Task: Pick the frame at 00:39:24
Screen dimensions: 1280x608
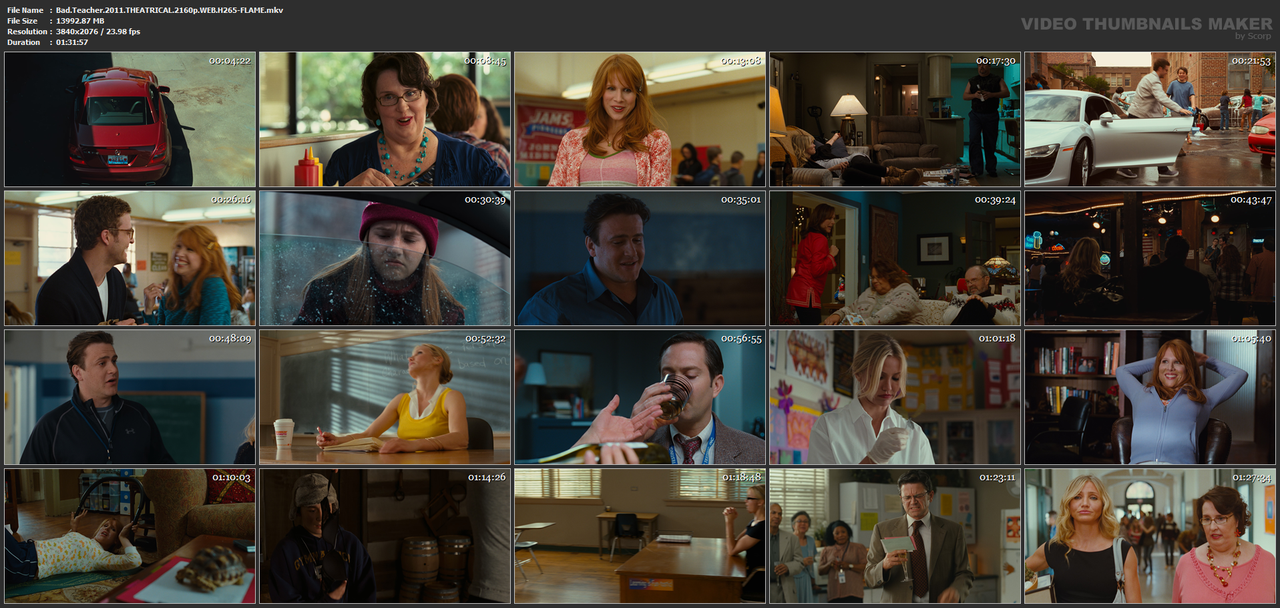Action: coord(895,258)
